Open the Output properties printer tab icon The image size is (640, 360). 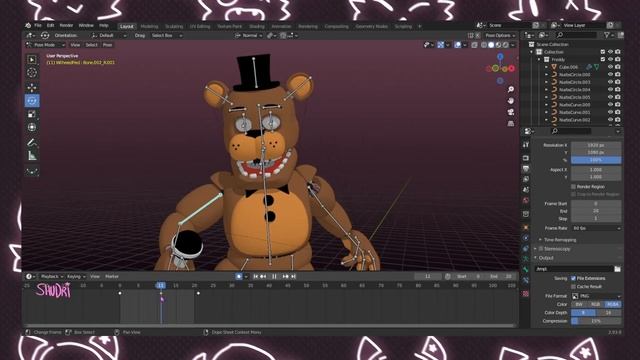[526, 169]
